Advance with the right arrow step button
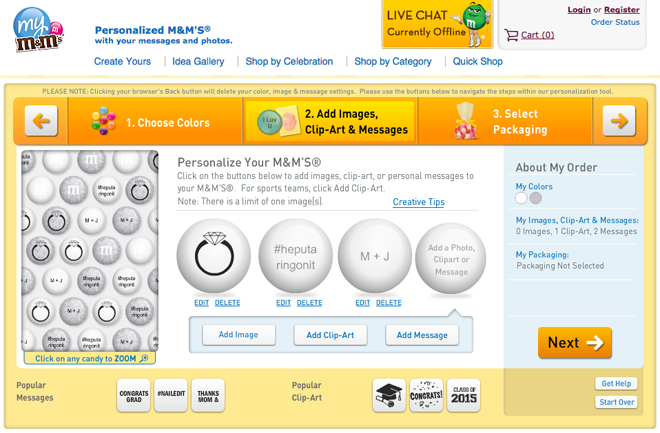The height and width of the screenshot is (433, 660). (x=619, y=121)
